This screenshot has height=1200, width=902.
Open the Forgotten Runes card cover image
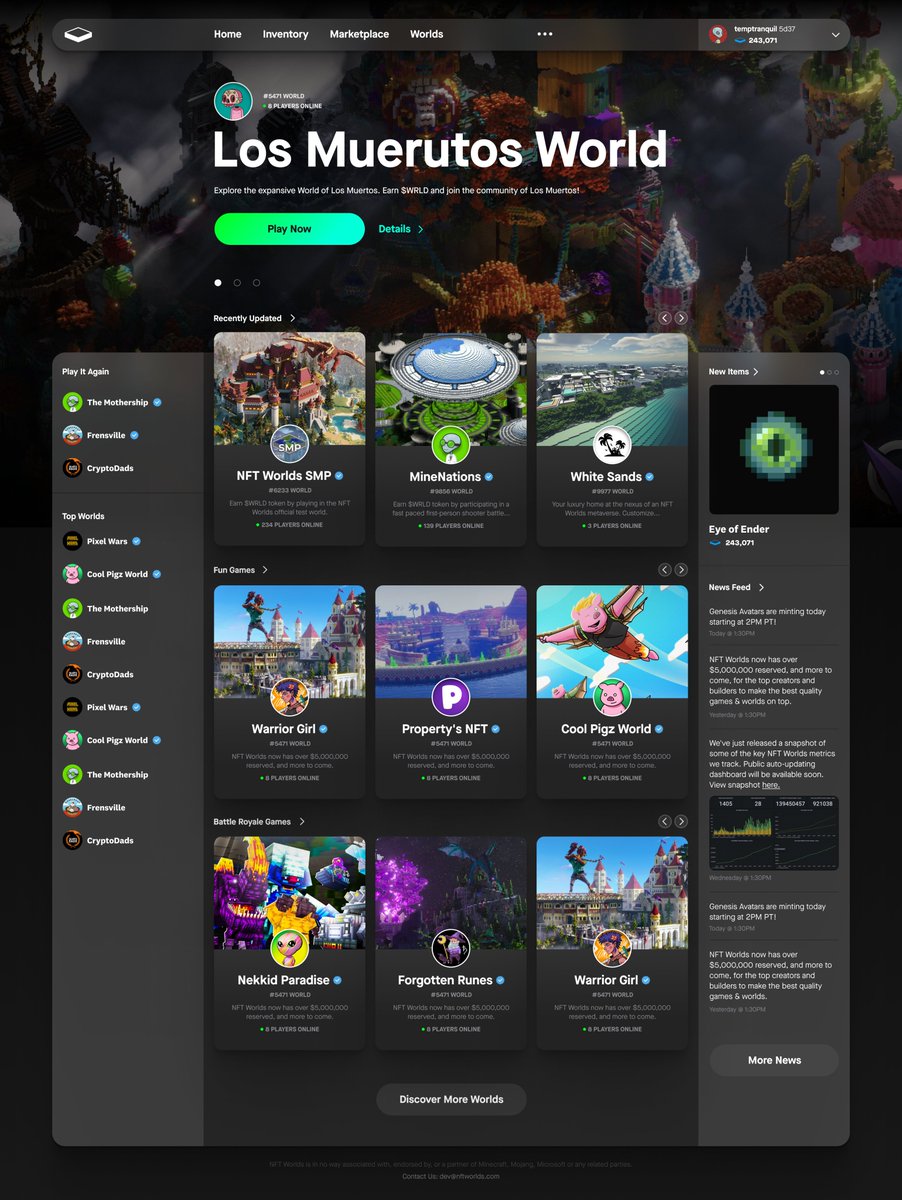[x=451, y=893]
